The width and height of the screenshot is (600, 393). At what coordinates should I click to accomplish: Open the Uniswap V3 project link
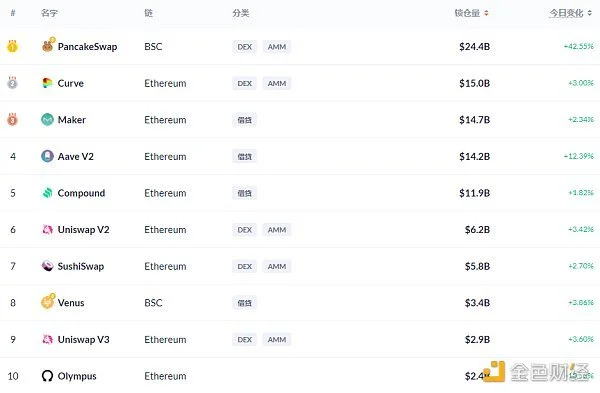83,339
